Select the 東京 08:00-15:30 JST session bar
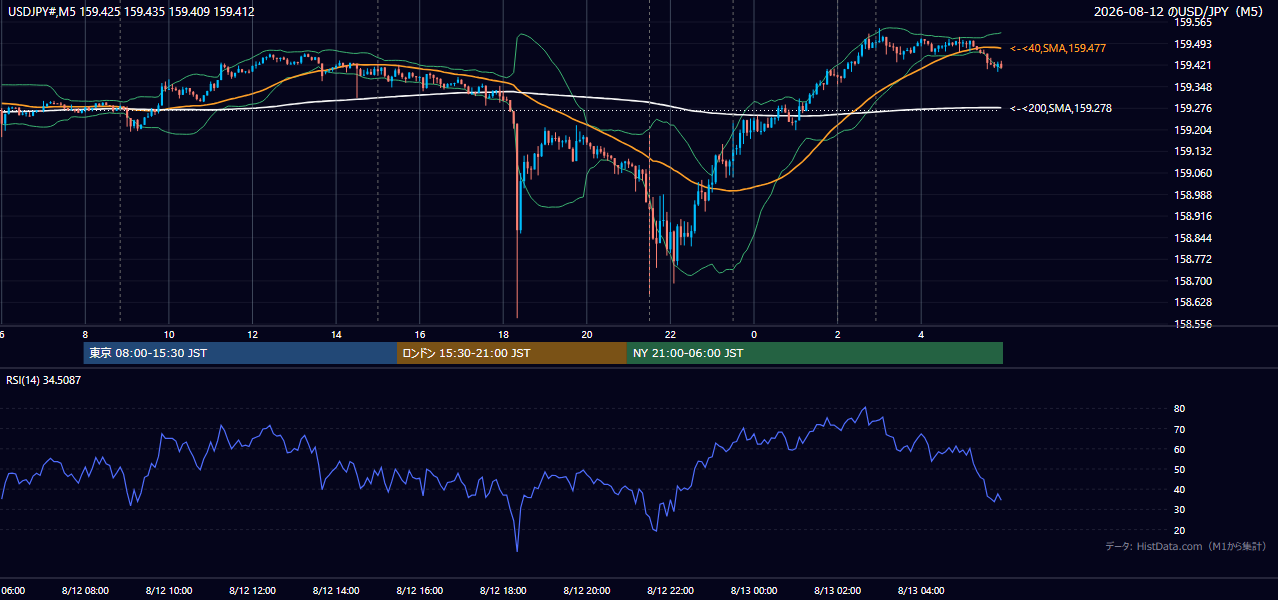1278x600 pixels. click(x=240, y=353)
